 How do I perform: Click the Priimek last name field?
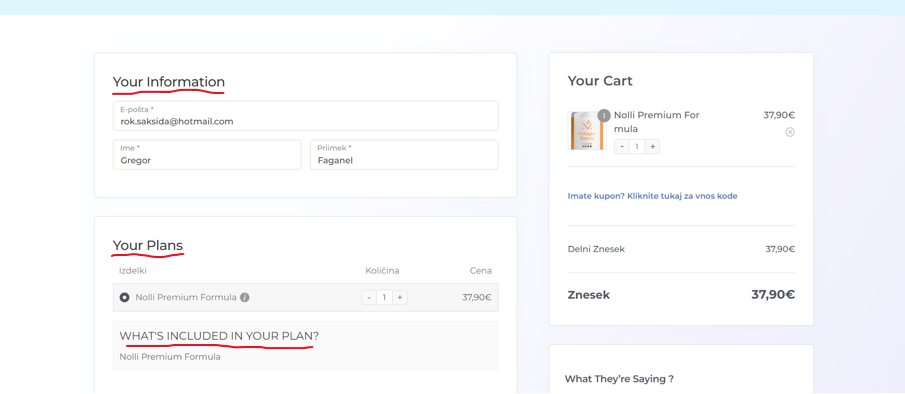[404, 155]
